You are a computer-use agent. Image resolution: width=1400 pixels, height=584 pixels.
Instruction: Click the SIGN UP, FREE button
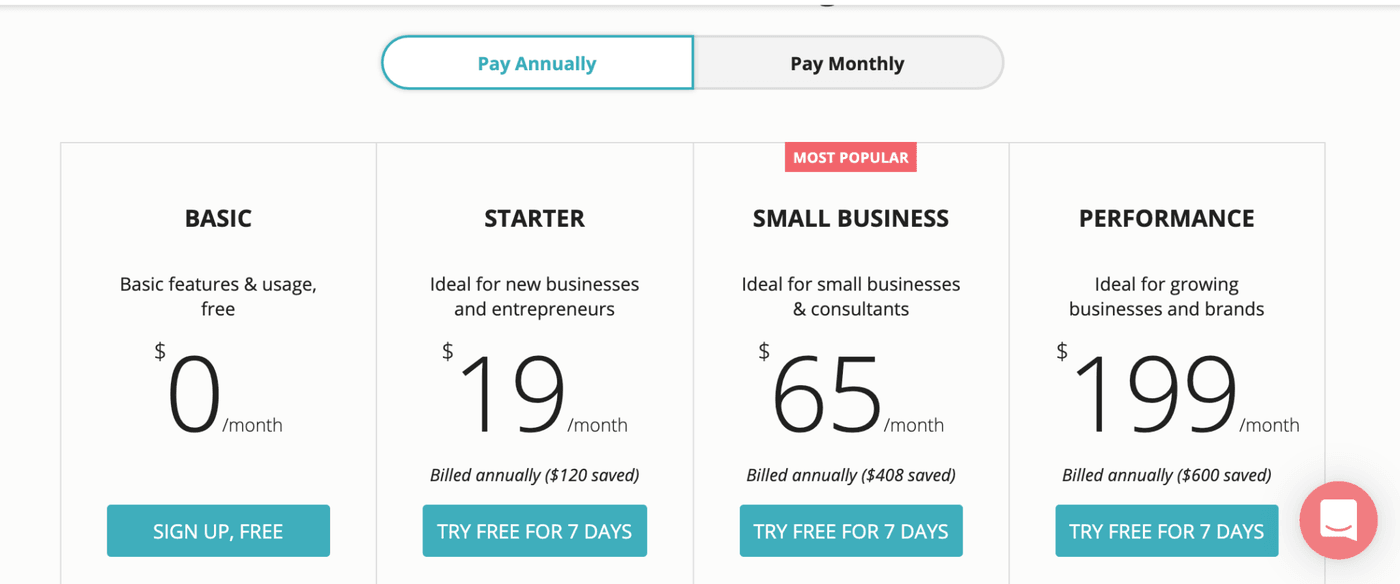tap(218, 531)
